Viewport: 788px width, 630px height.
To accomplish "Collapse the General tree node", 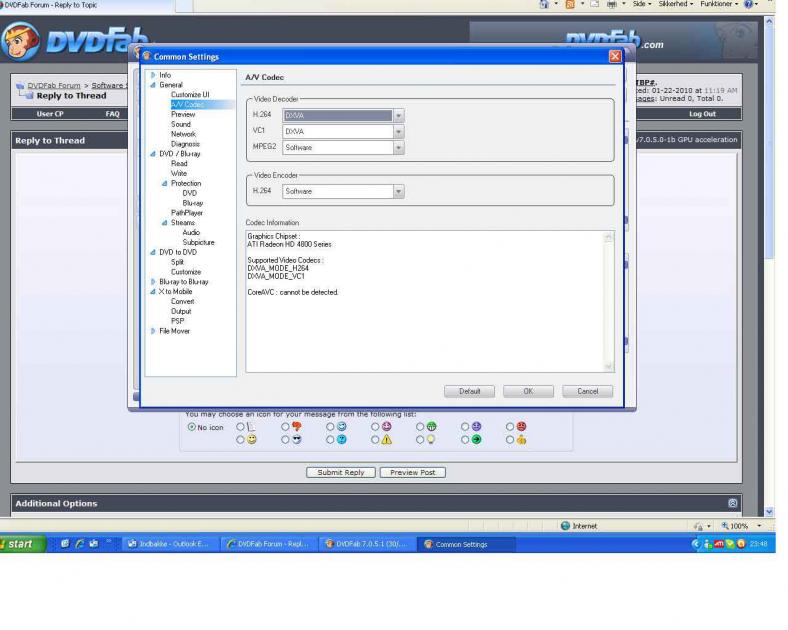I will (x=153, y=85).
